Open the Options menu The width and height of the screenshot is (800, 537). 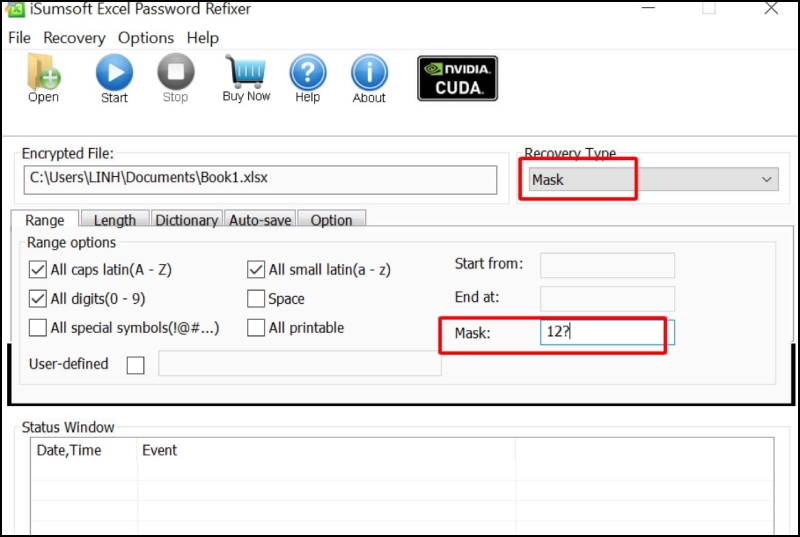coord(146,38)
